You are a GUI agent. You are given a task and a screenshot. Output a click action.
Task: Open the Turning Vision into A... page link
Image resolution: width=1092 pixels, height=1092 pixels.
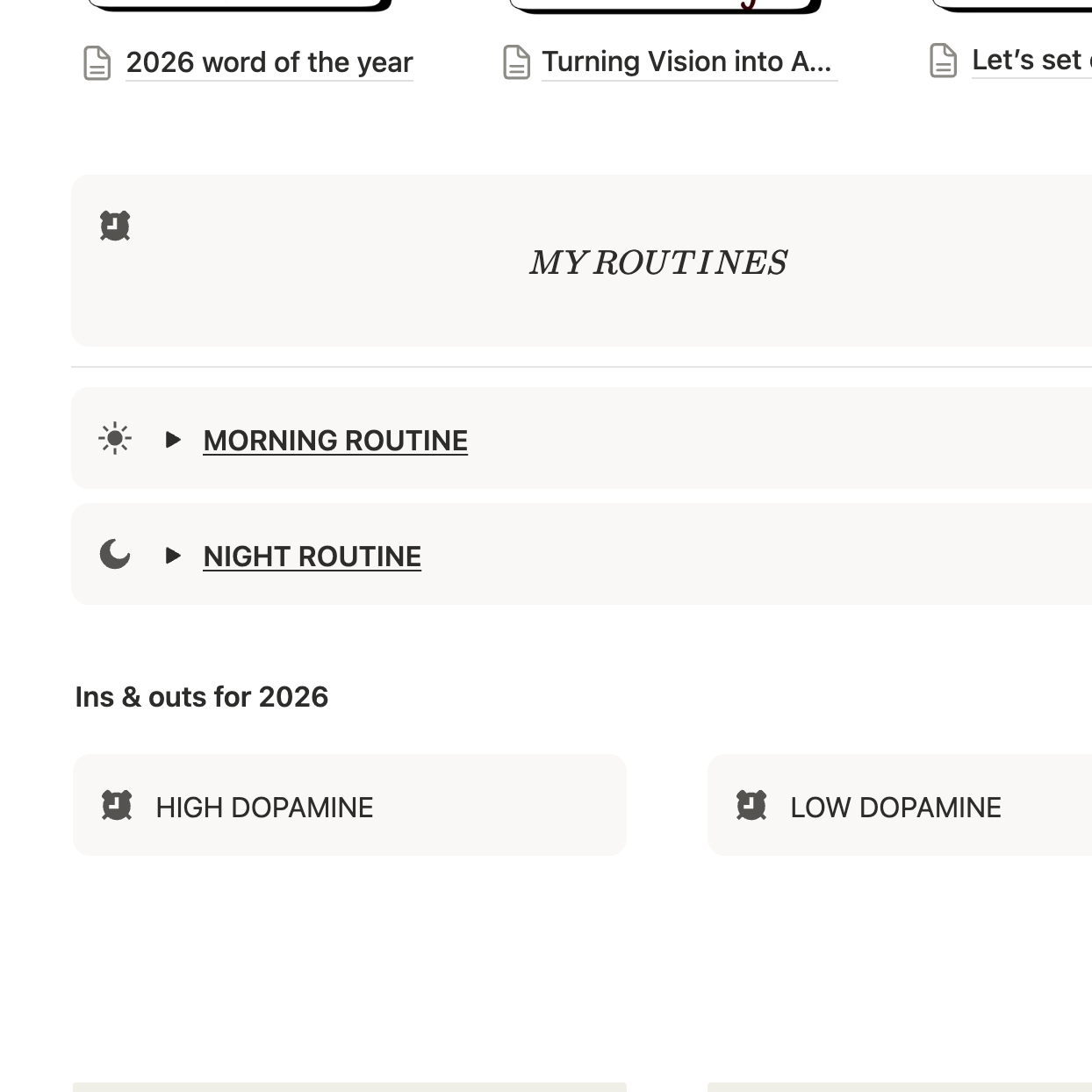pos(686,62)
